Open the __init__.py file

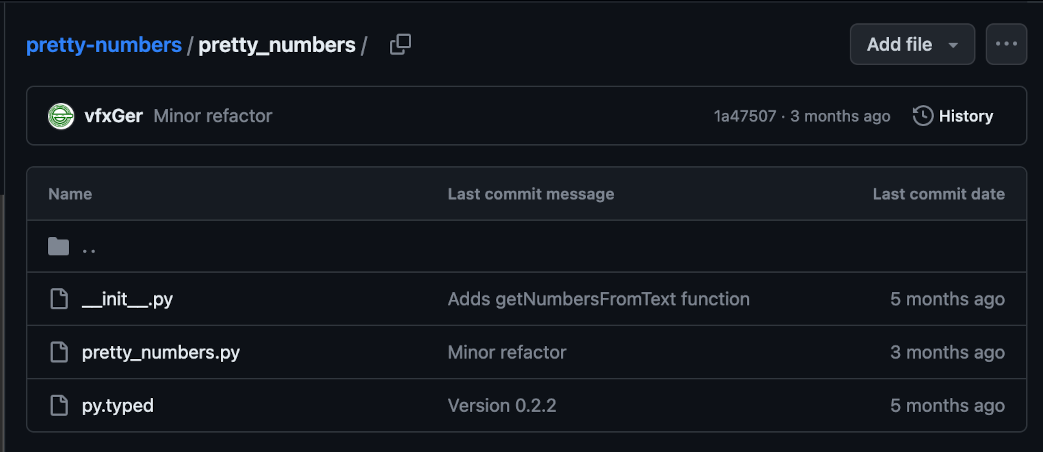tap(128, 299)
